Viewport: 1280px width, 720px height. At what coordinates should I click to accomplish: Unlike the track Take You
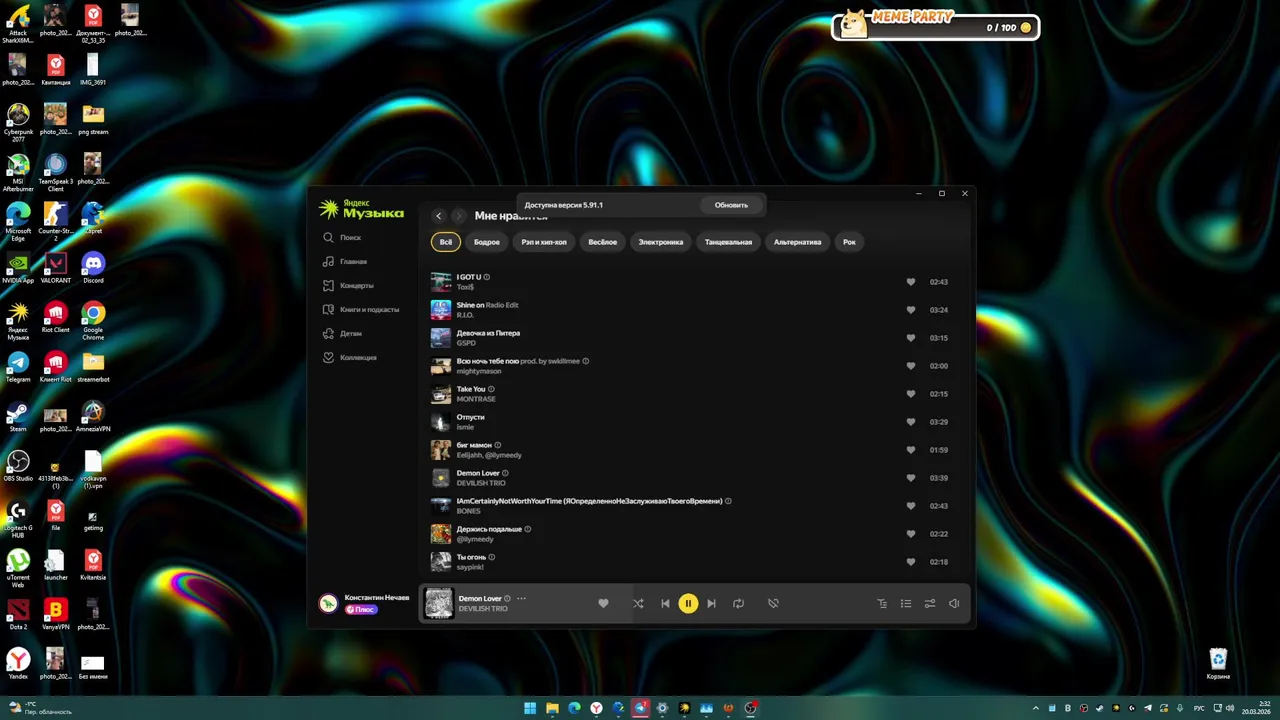tap(911, 394)
